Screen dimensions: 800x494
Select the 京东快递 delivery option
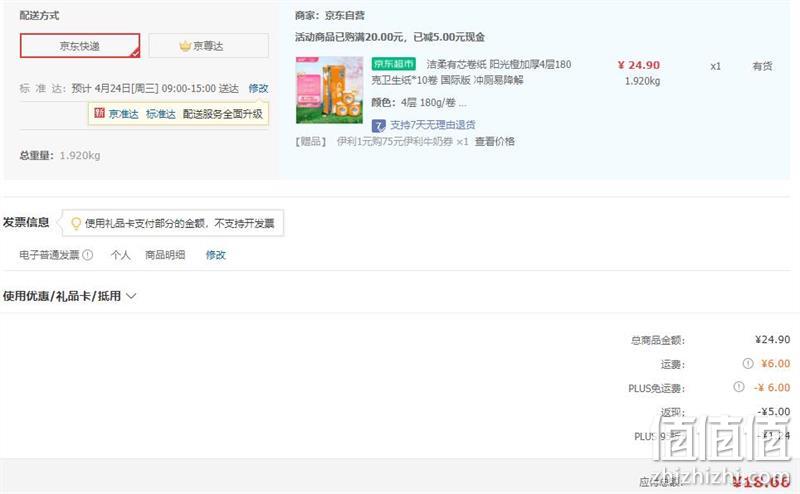pos(80,46)
